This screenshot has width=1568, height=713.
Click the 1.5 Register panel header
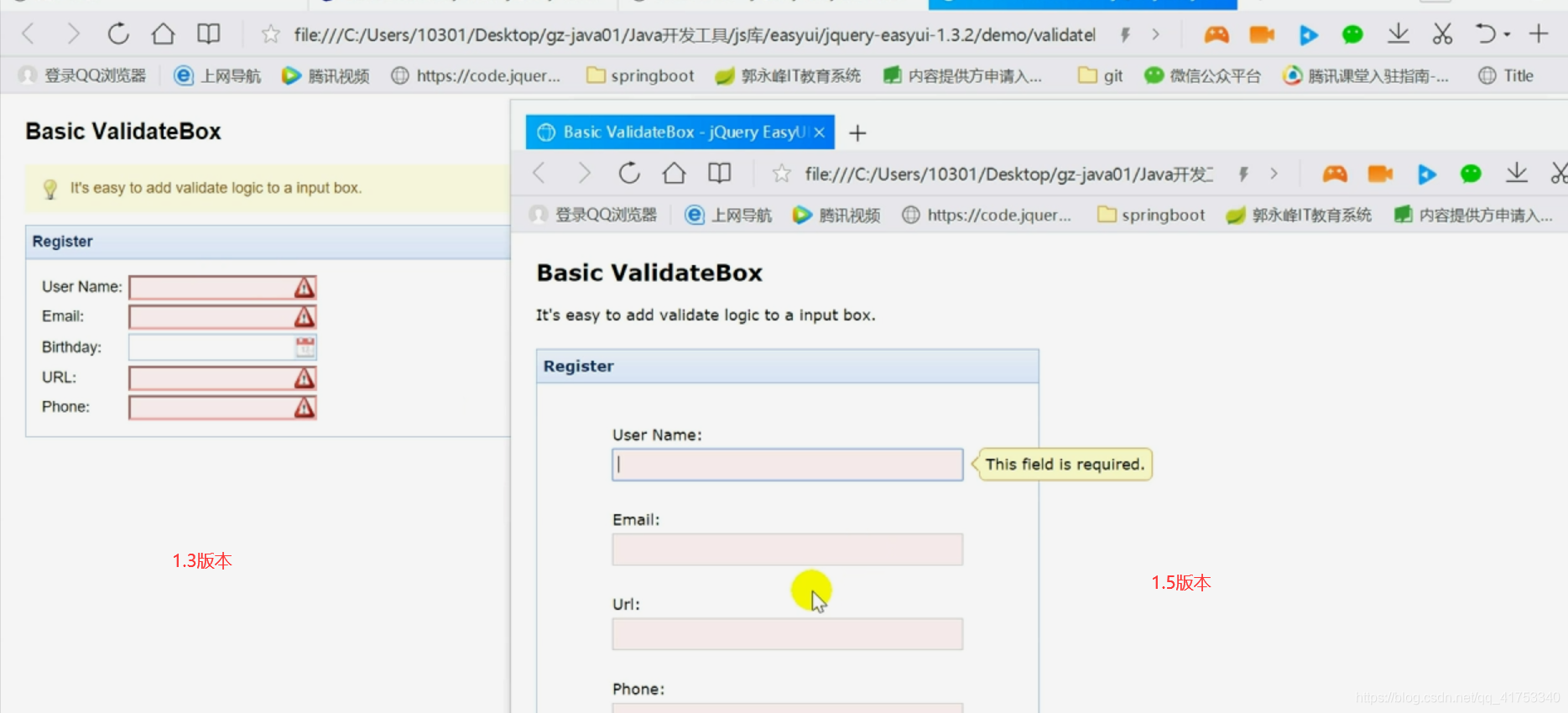click(788, 367)
